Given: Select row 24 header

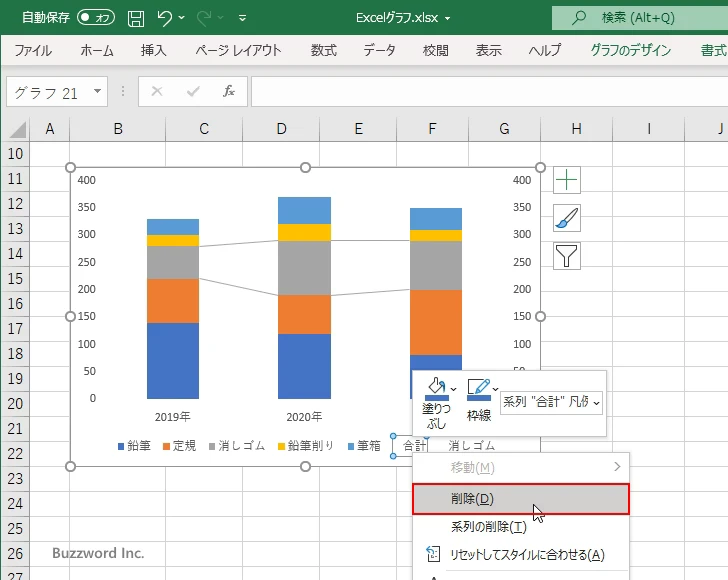Looking at the screenshot, I should coord(15,503).
